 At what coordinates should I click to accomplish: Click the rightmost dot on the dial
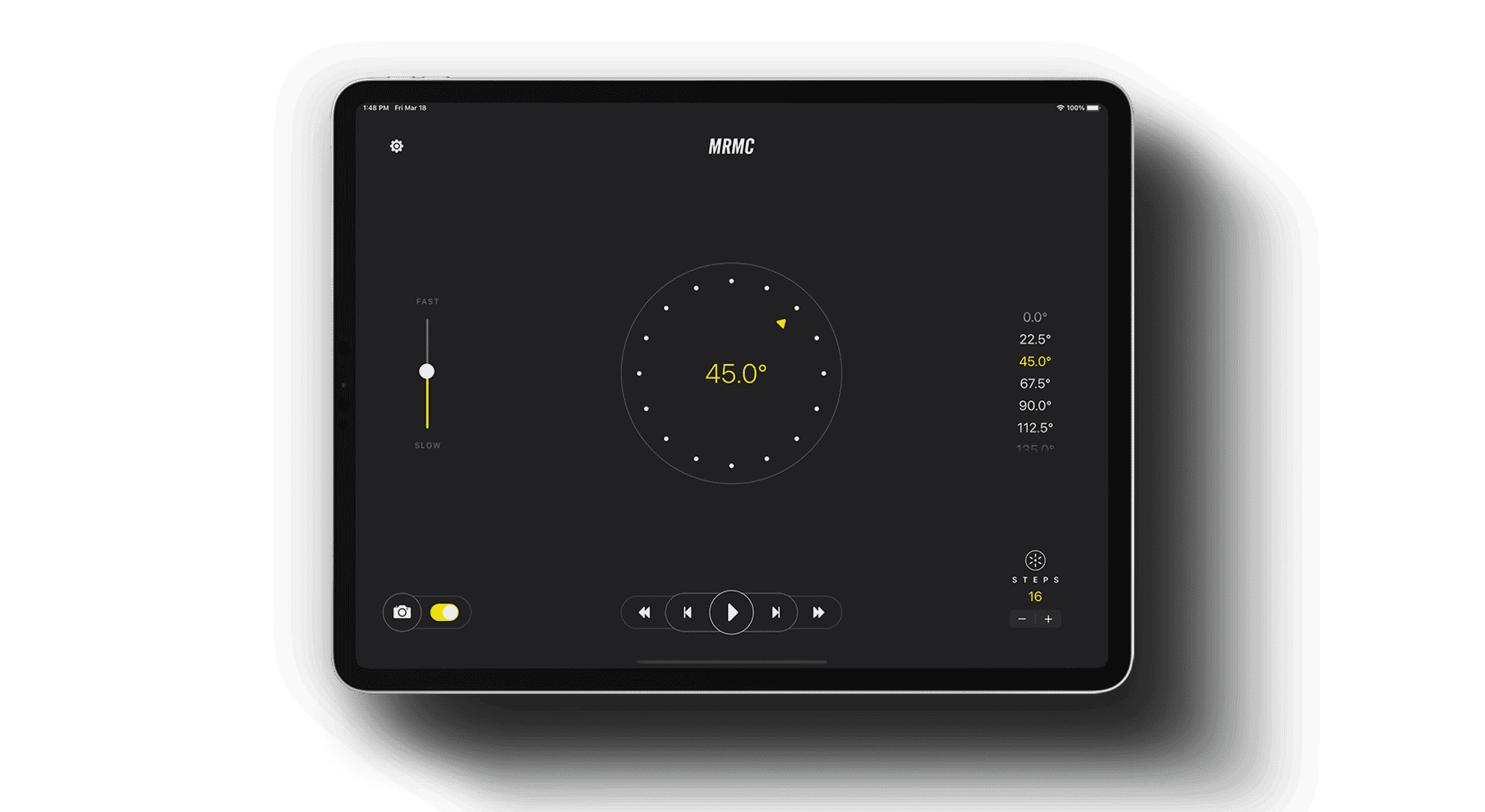pos(823,373)
